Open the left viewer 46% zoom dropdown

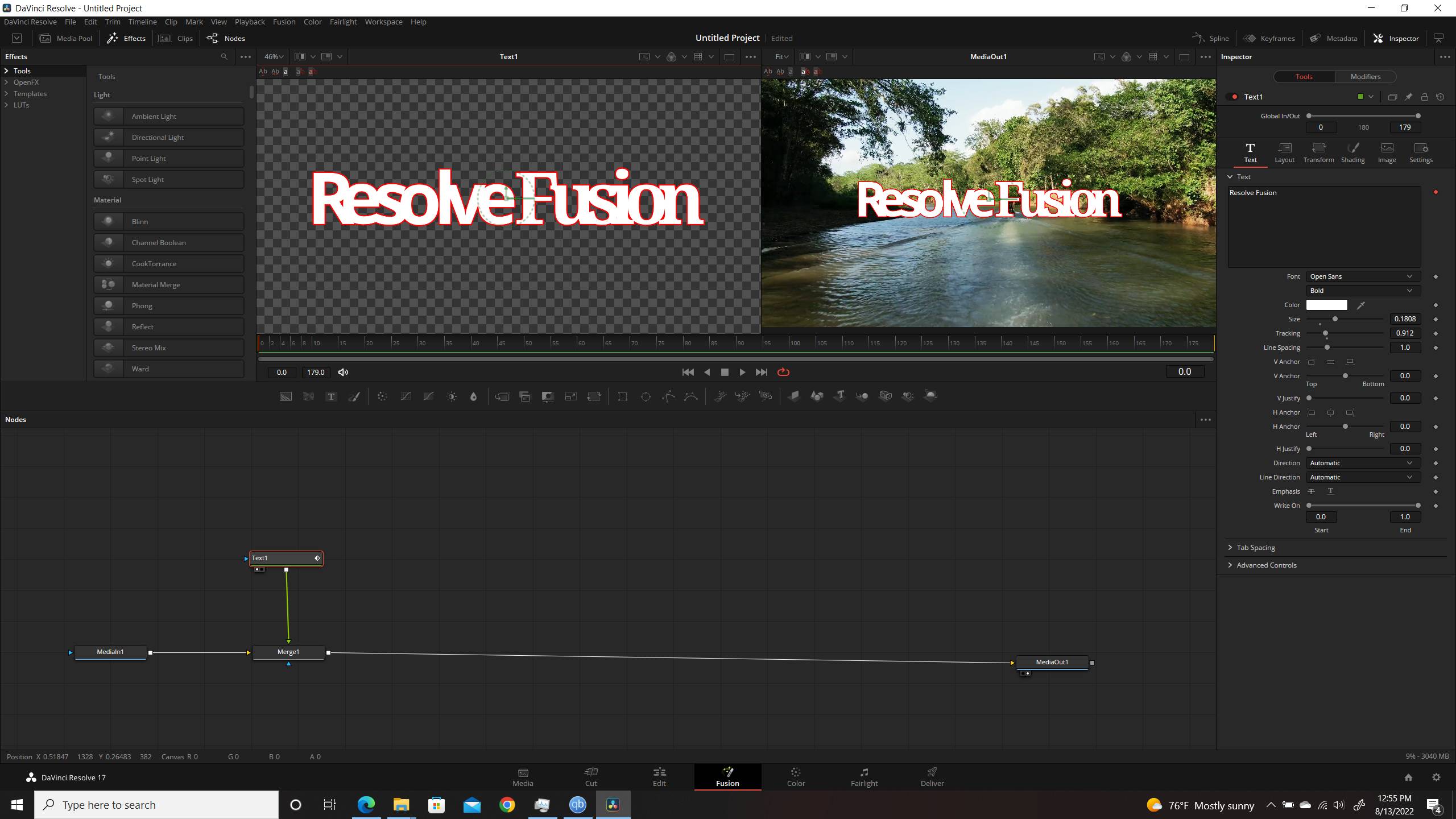click(274, 57)
